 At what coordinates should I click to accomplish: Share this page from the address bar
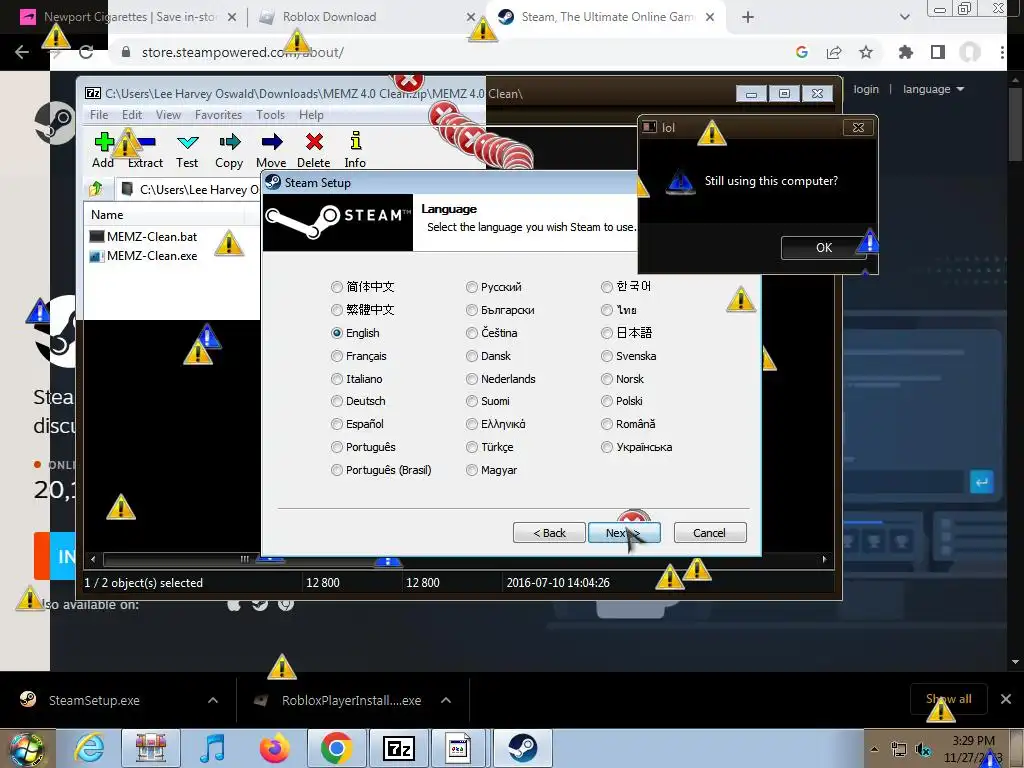(834, 52)
